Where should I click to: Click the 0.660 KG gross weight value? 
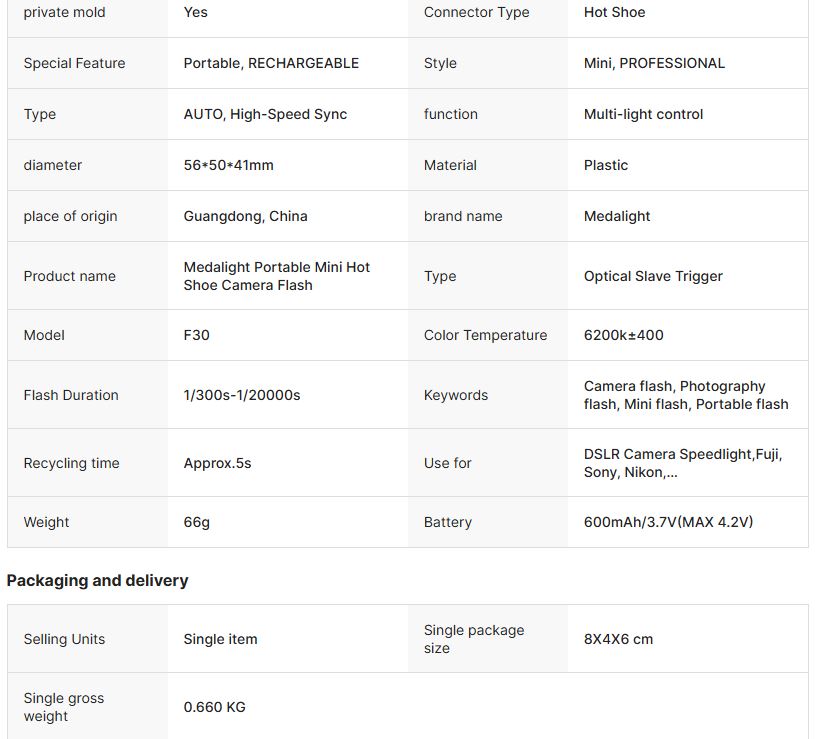214,707
